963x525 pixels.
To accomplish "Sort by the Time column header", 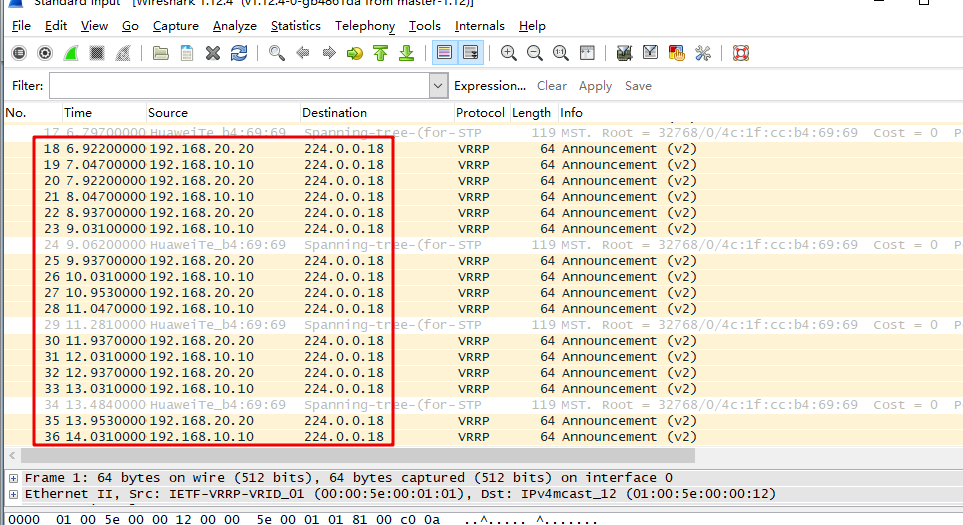I will click(x=104, y=113).
